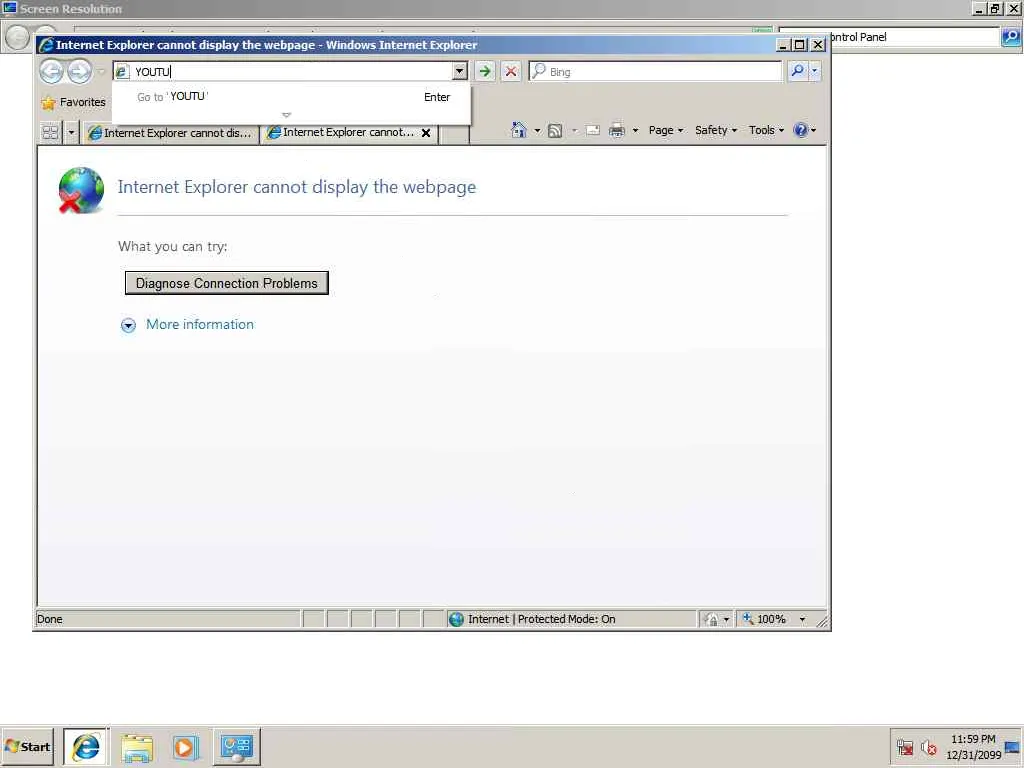This screenshot has height=768, width=1024.
Task: Open the tab list dropdown arrow
Action: (71, 133)
